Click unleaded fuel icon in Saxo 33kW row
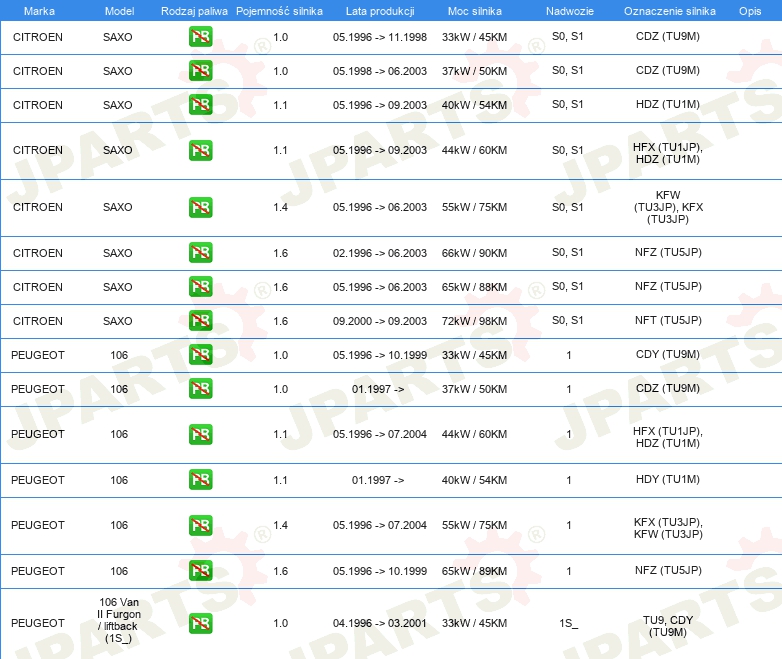This screenshot has width=782, height=659. pyautogui.click(x=200, y=37)
